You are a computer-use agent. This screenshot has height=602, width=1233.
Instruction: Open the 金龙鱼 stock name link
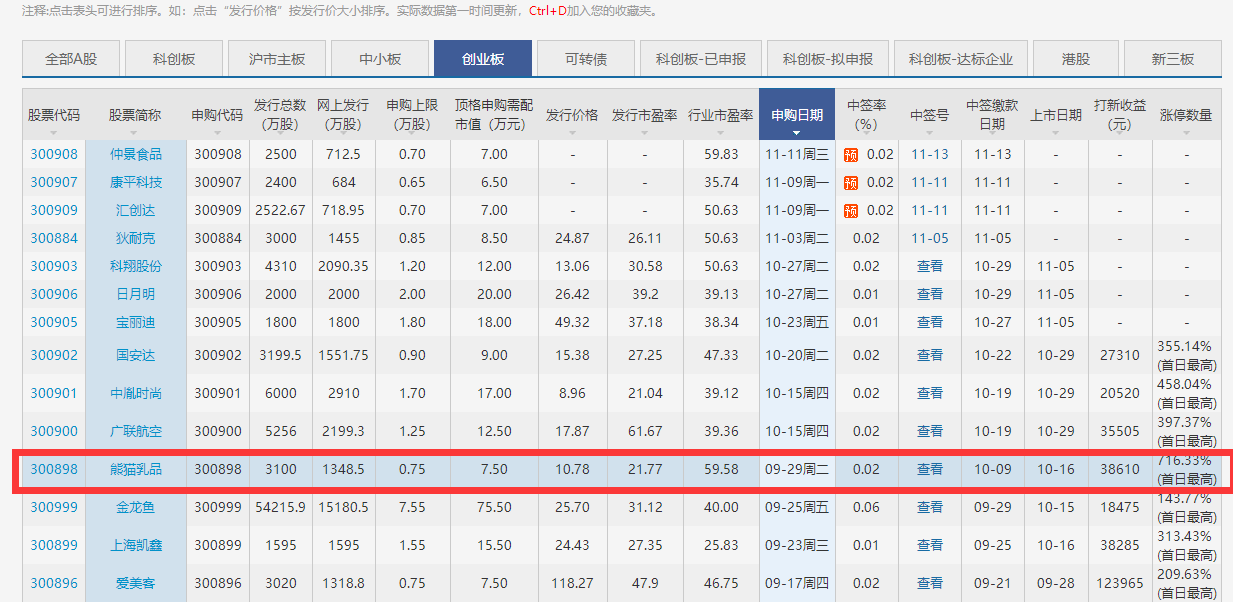click(136, 507)
